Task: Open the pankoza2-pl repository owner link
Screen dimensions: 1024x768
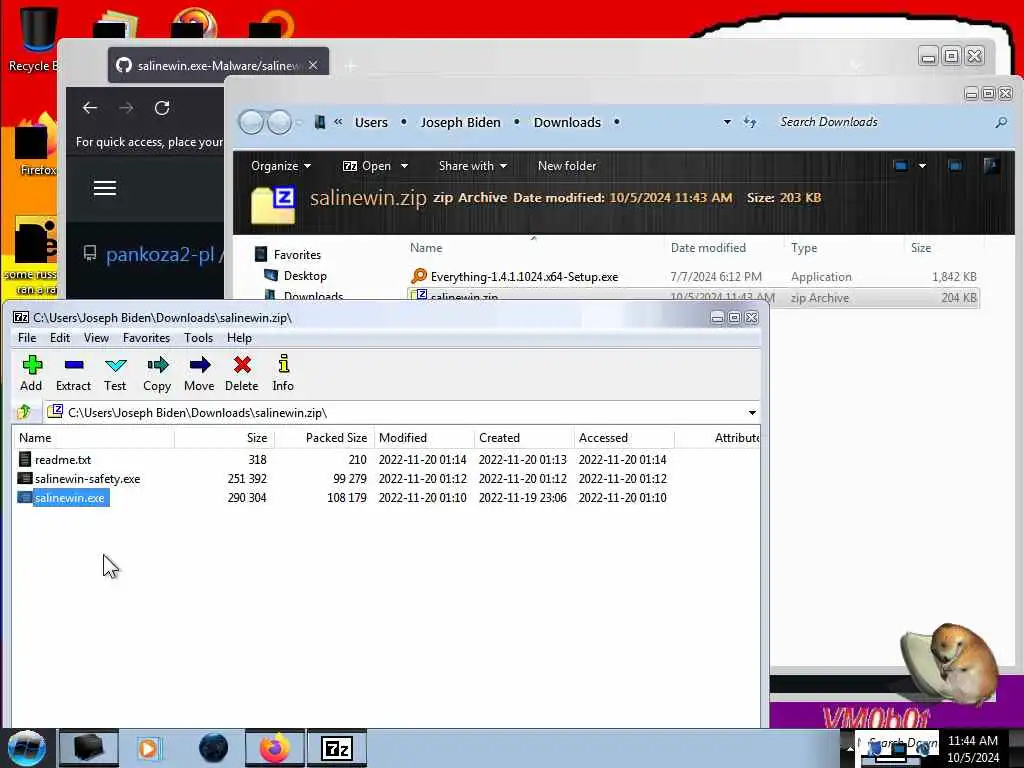Action: coord(160,255)
